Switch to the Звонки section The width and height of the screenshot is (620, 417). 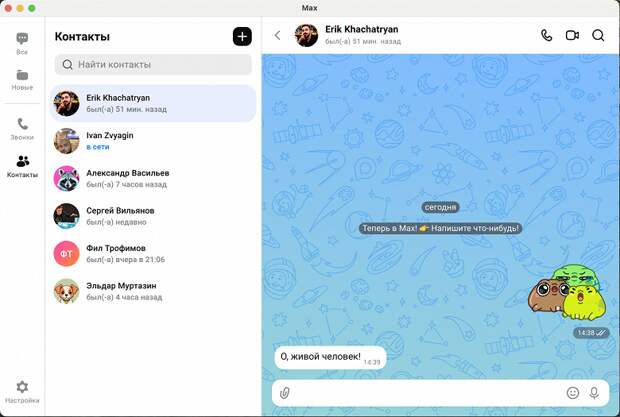pyautogui.click(x=22, y=129)
